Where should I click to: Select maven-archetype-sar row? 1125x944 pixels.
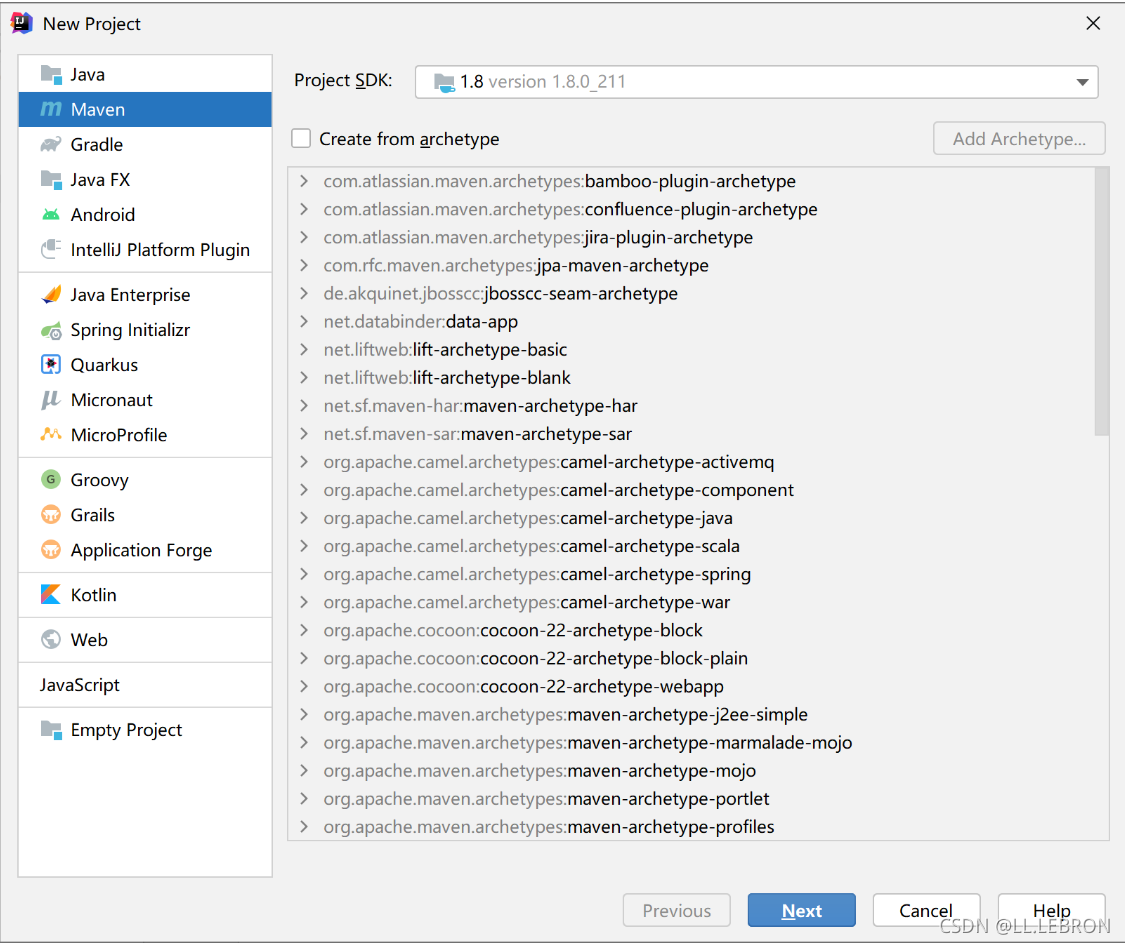pos(691,433)
